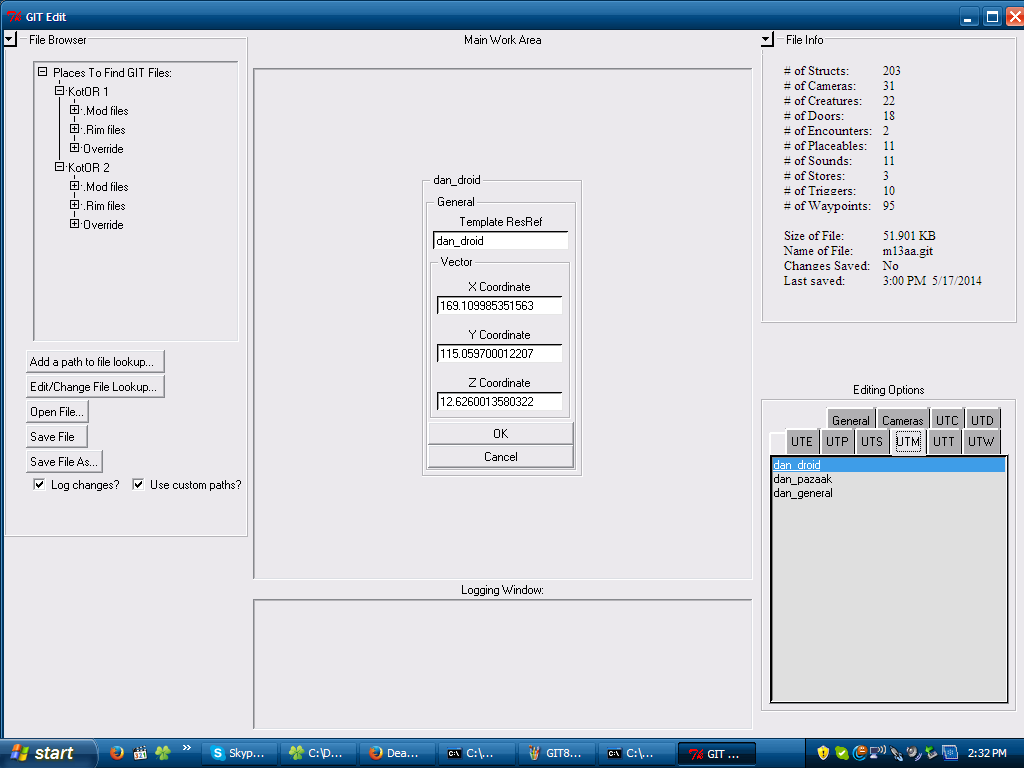Switch to the Skype taskbar window
Image resolution: width=1024 pixels, height=768 pixels.
click(x=238, y=753)
